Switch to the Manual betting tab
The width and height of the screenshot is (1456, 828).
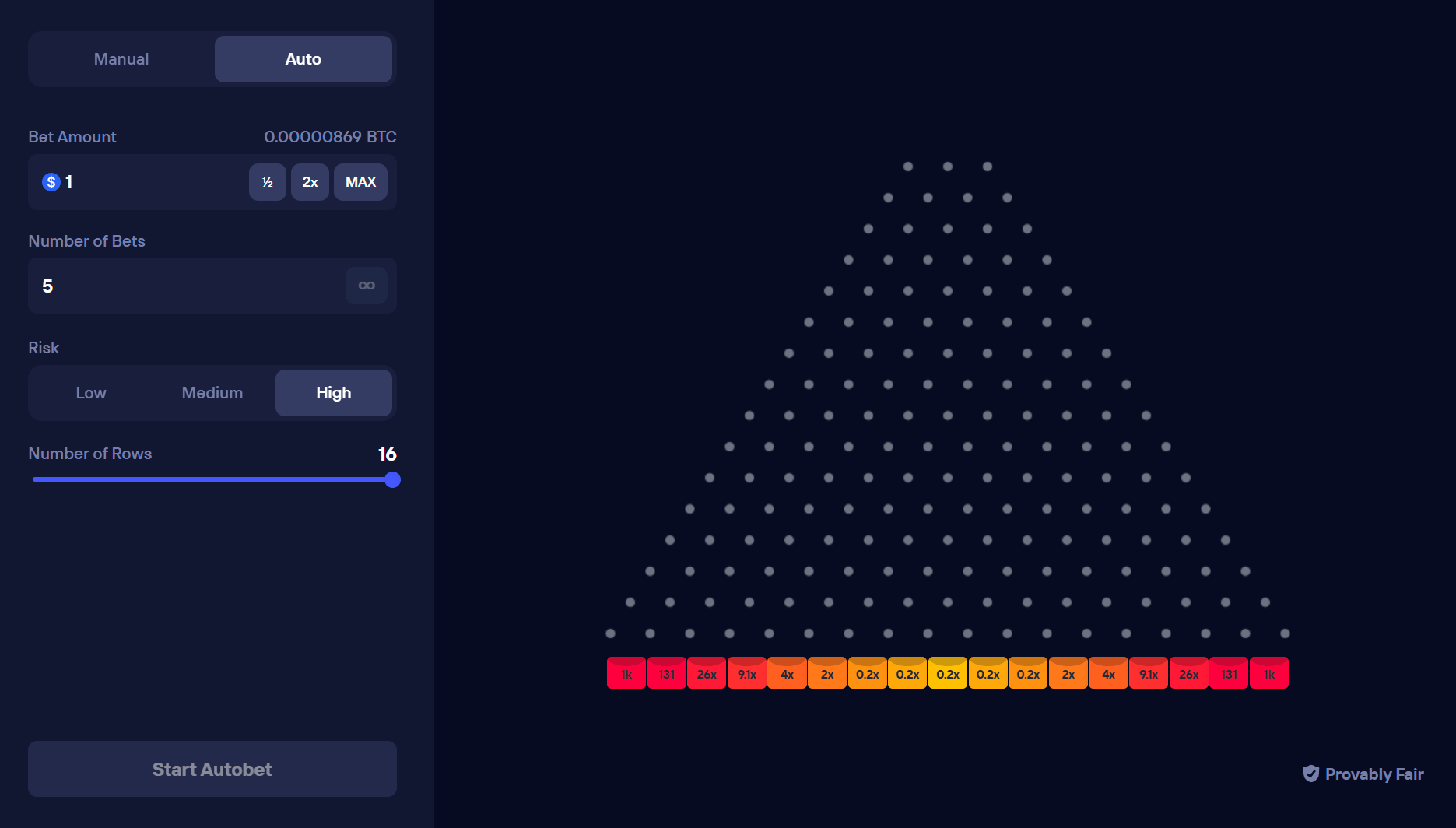[x=121, y=59]
